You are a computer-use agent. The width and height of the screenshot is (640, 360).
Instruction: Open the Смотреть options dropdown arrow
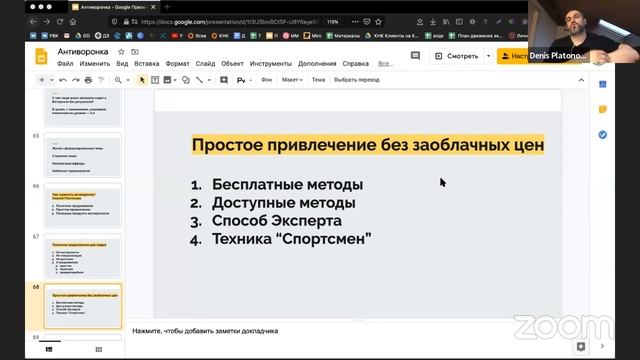coord(489,56)
